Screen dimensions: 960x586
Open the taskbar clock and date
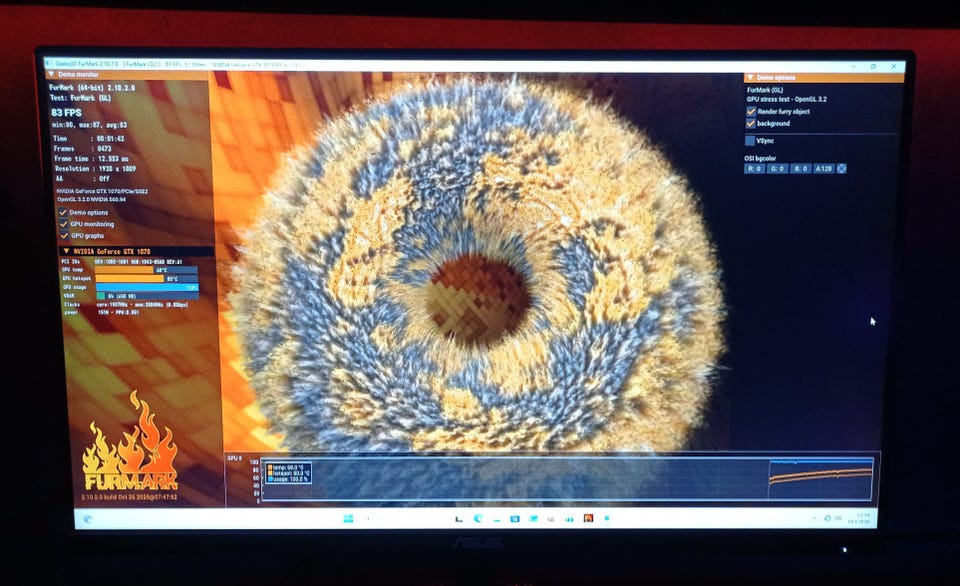pyautogui.click(x=860, y=518)
